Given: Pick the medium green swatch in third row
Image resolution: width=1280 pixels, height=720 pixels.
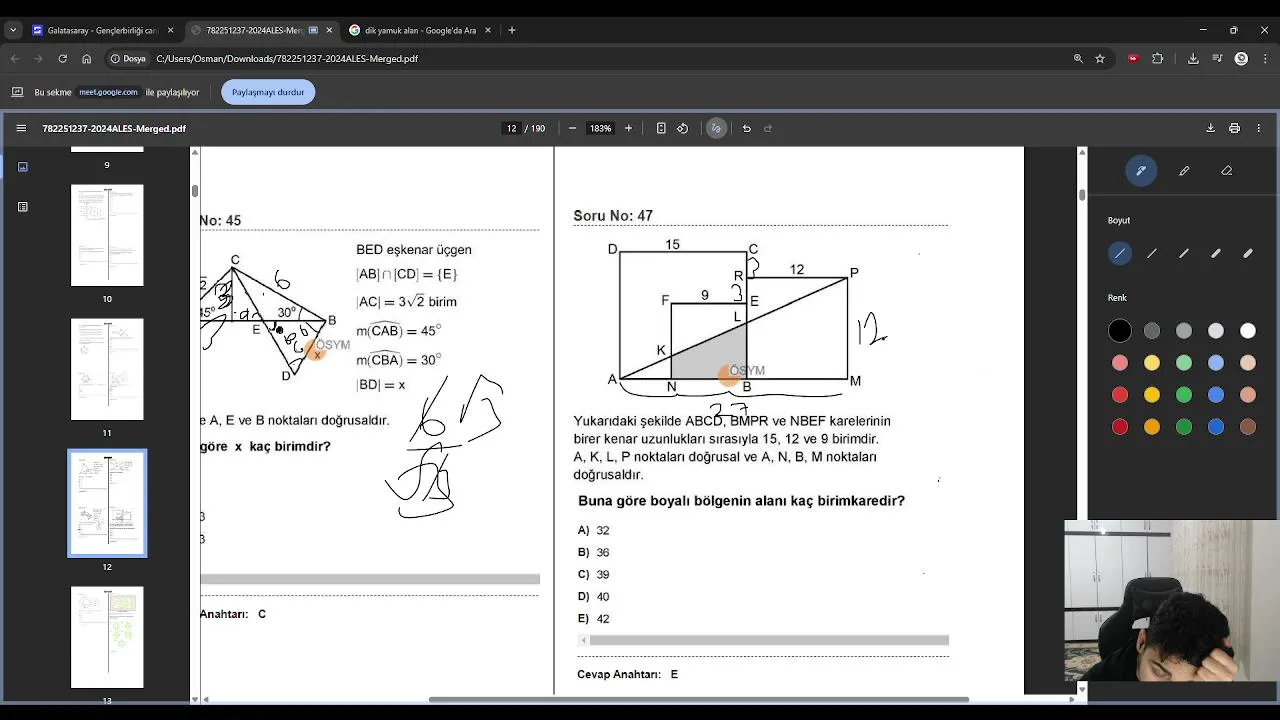Looking at the screenshot, I should 1184,395.
